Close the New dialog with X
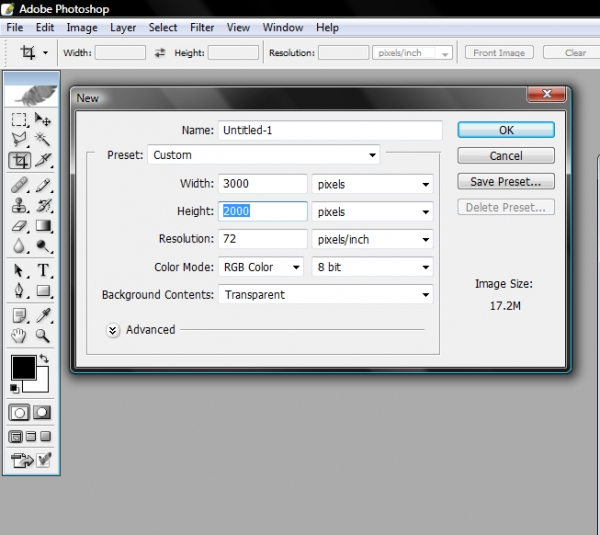 point(546,94)
